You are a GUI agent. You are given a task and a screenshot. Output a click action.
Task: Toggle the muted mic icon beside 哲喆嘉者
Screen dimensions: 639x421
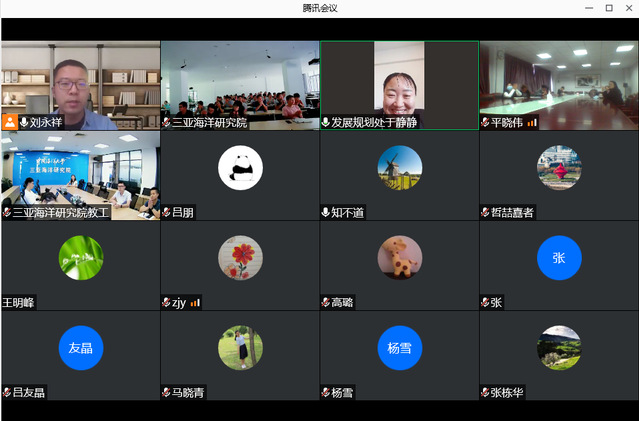485,212
